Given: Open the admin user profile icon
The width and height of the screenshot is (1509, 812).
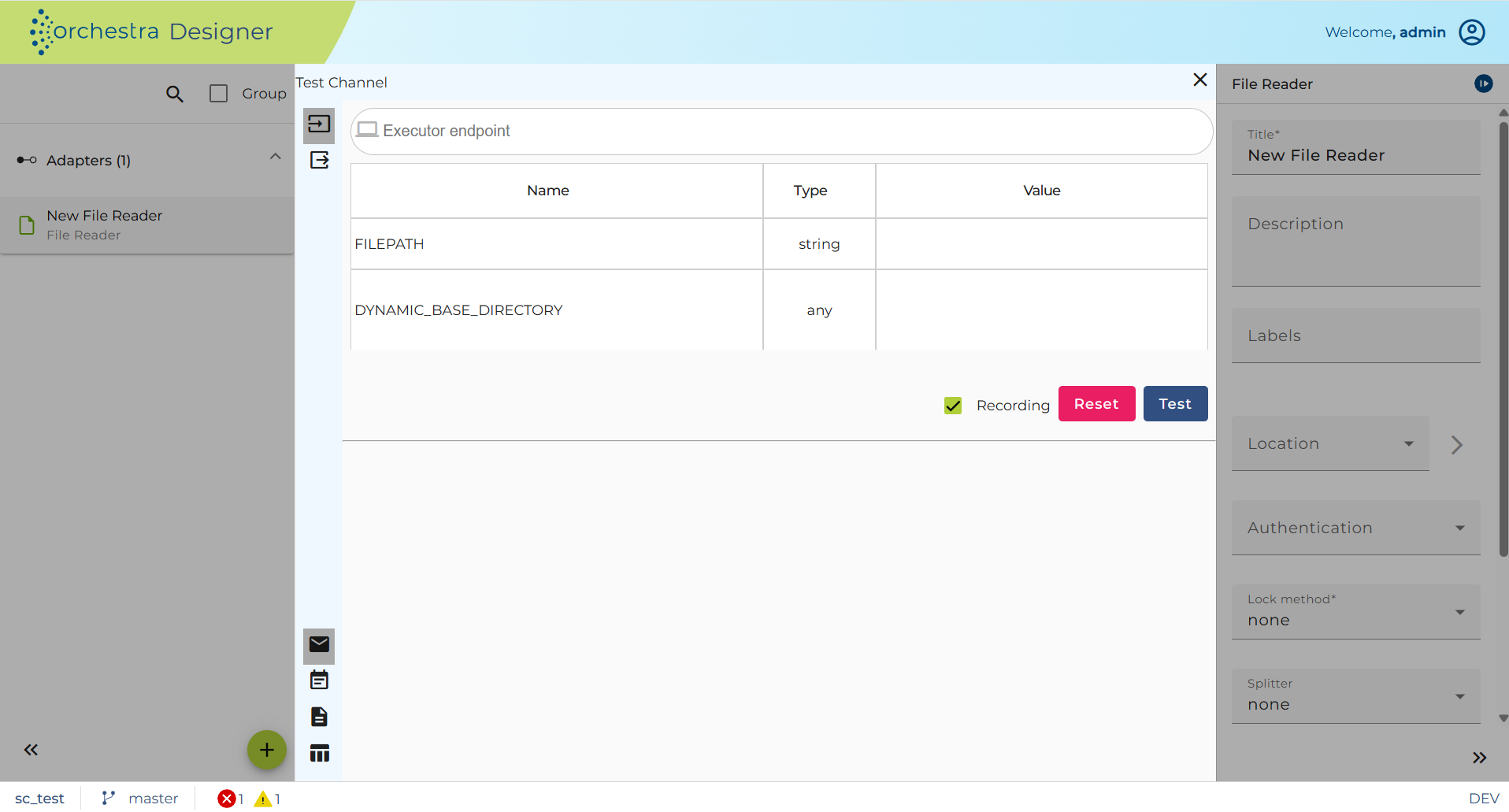Looking at the screenshot, I should click(x=1471, y=32).
